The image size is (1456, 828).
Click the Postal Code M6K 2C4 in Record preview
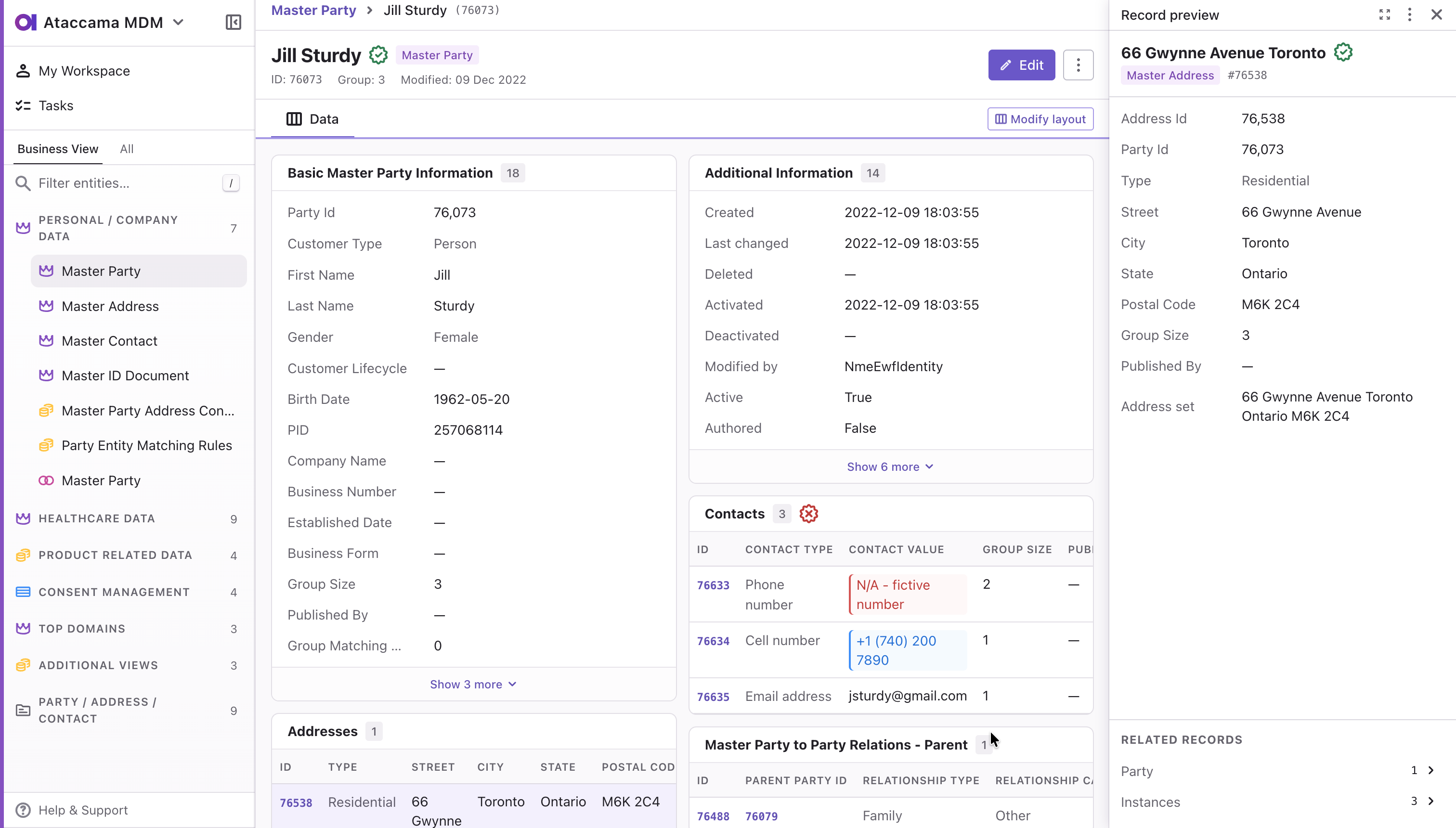pos(1271,304)
